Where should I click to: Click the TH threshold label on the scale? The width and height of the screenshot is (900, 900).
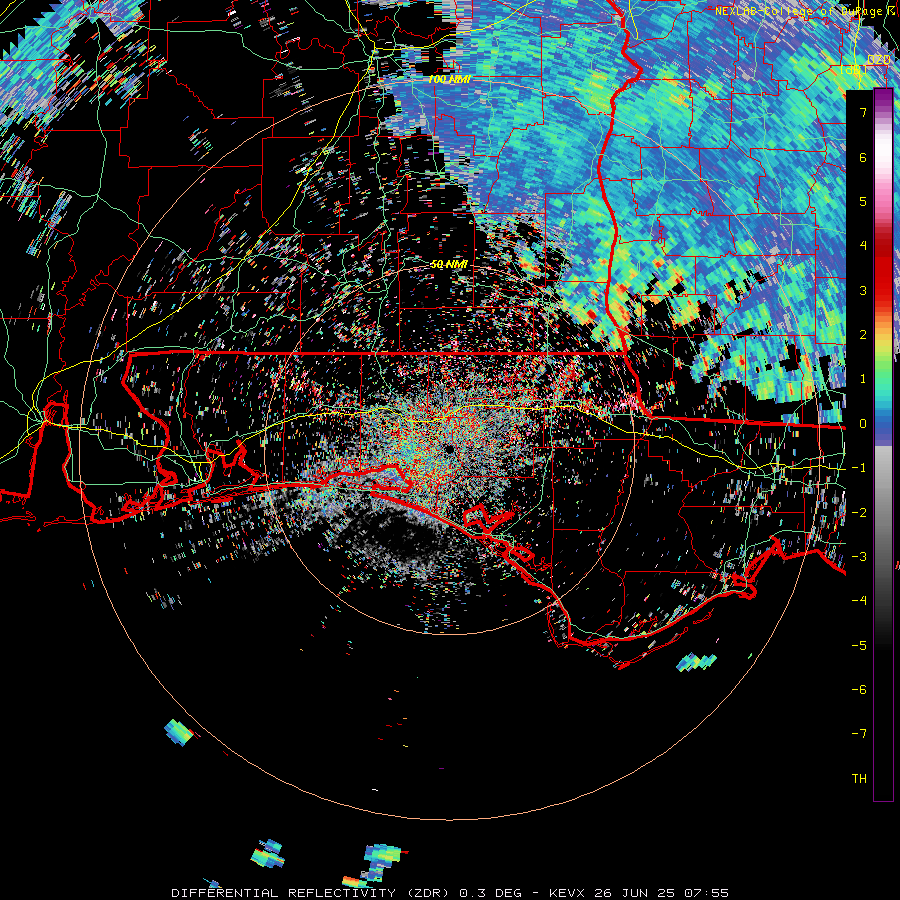(859, 779)
